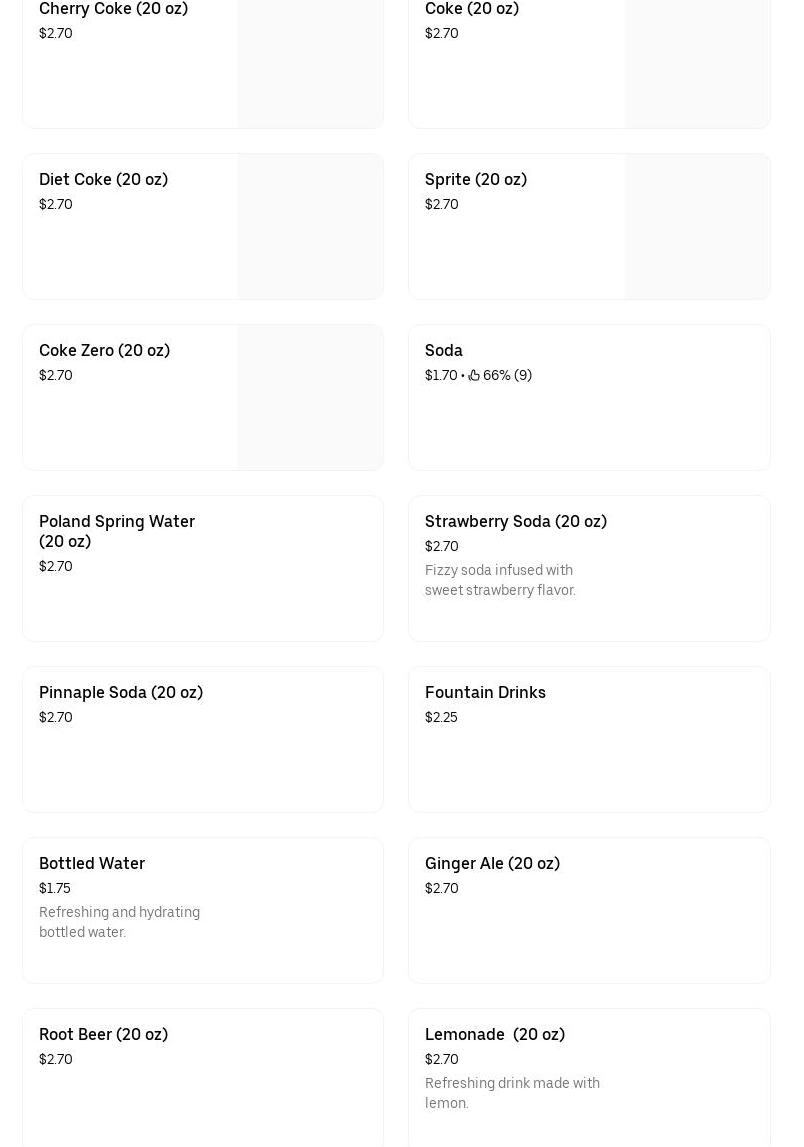
Task: Select Coke Zero (20 oz)
Action: tap(104, 351)
